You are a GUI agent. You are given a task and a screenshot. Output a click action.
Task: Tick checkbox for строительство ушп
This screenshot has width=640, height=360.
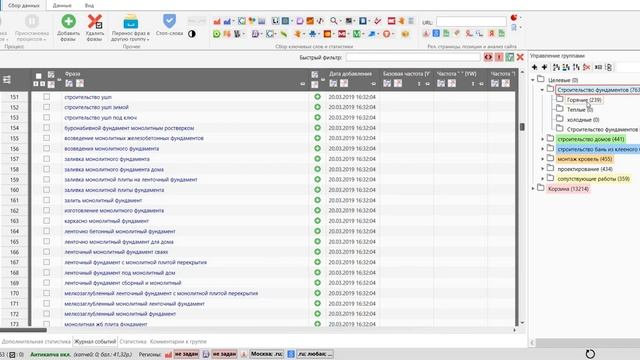[x=47, y=97]
